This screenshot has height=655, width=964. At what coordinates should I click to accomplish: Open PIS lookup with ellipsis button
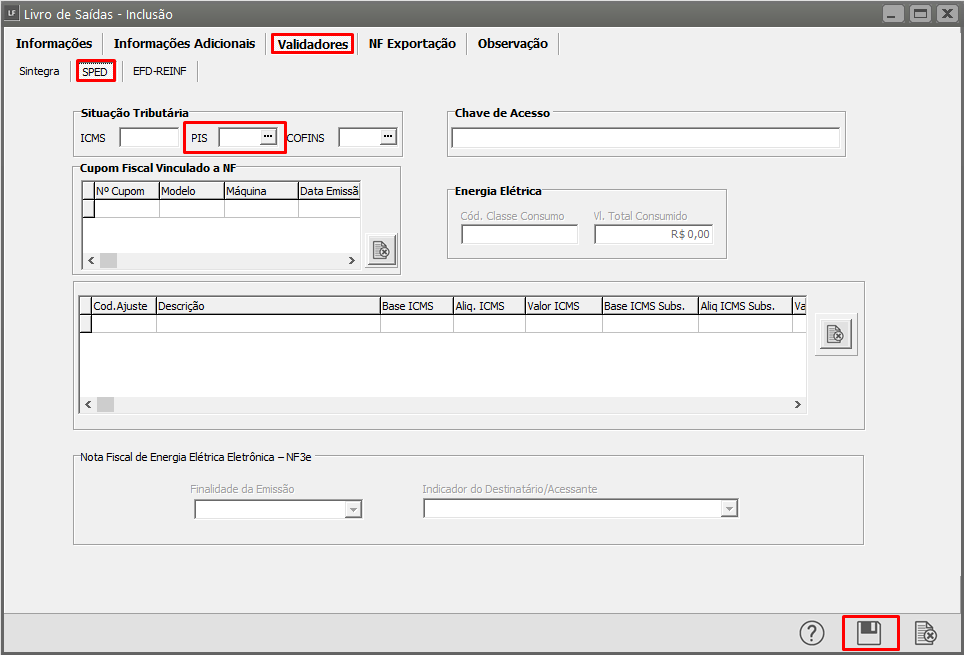(267, 137)
